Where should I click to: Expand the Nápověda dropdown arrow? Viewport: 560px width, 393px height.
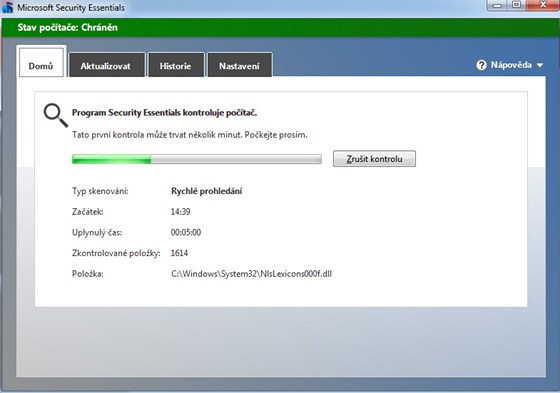(x=540, y=65)
